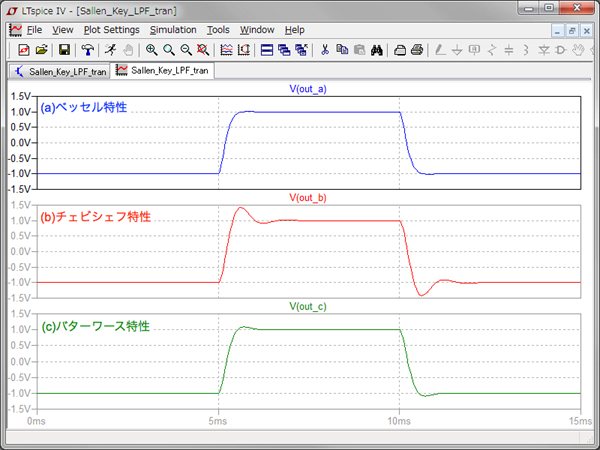Open the Plot Settings menu
600x450 pixels.
point(111,30)
